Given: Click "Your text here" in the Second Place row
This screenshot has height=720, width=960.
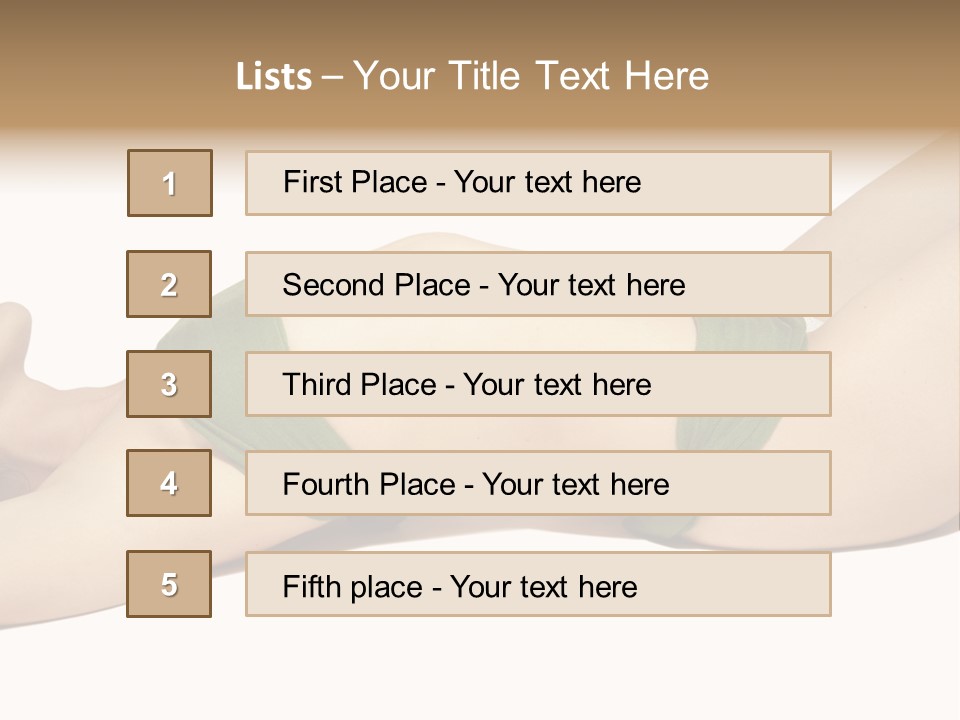Looking at the screenshot, I should (x=591, y=285).
